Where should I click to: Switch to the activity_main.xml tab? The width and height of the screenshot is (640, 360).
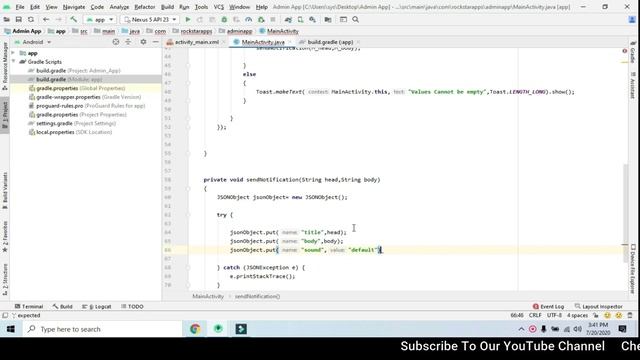click(x=196, y=42)
